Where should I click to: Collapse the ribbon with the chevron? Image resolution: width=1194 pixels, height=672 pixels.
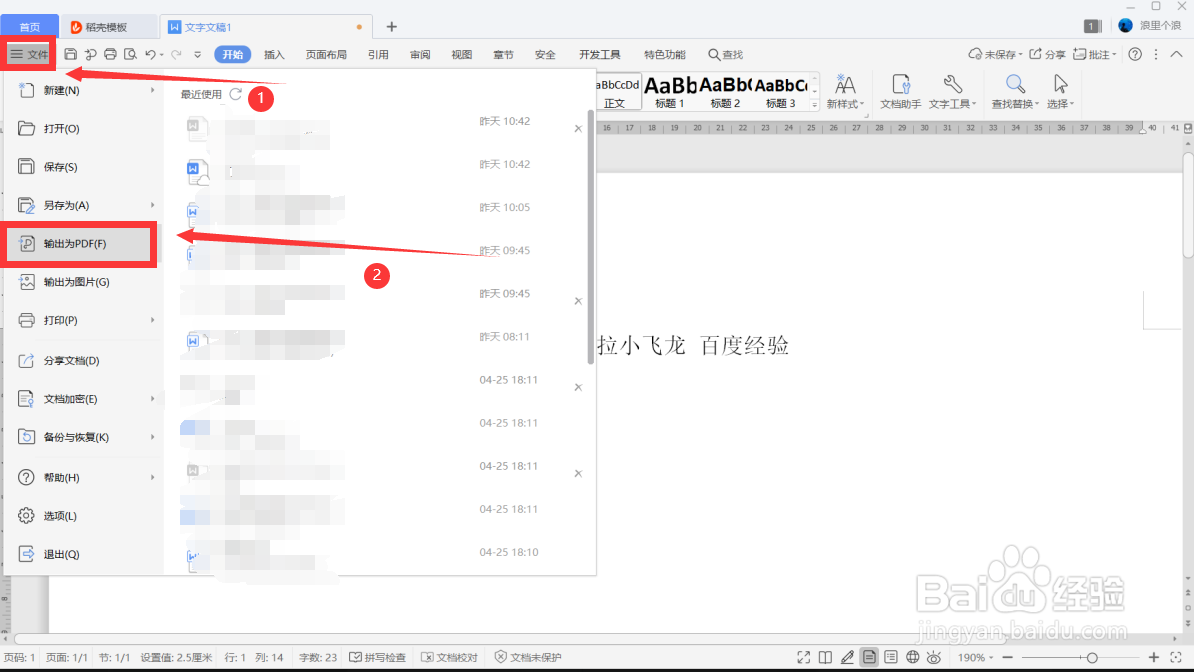pos(1176,54)
